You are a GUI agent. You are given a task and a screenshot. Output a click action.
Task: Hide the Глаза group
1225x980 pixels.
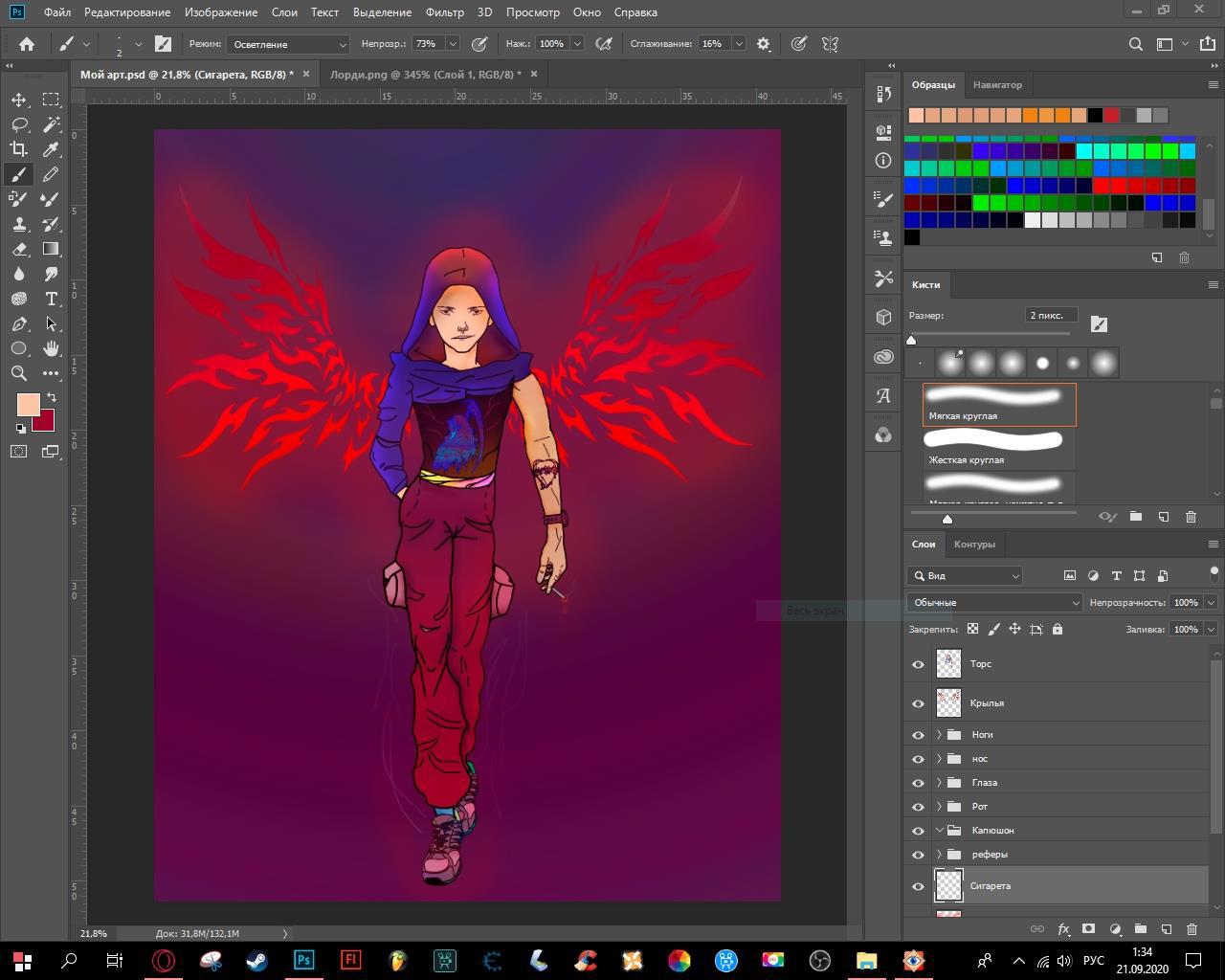click(918, 783)
